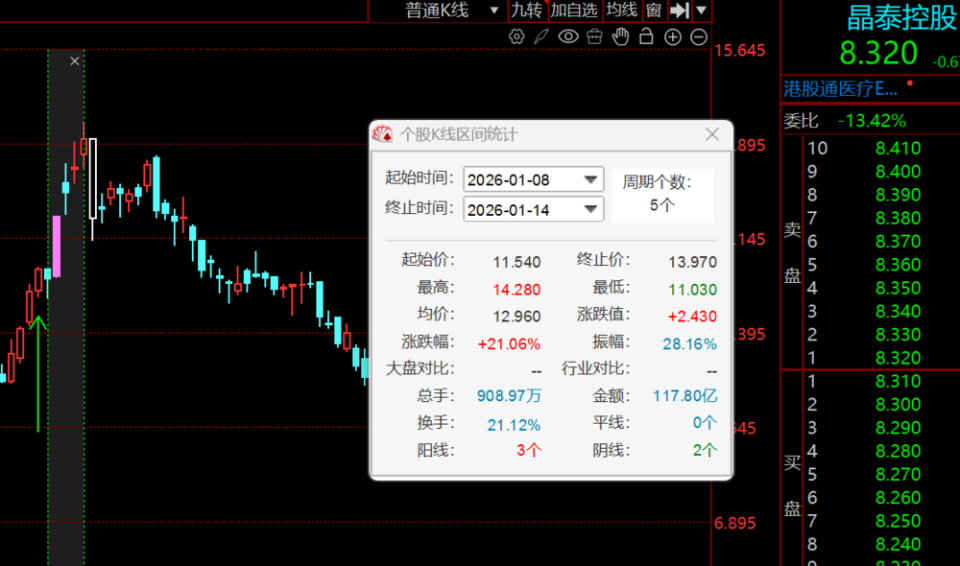Zoom out with the minus circle icon
This screenshot has height=566, width=960.
click(699, 37)
